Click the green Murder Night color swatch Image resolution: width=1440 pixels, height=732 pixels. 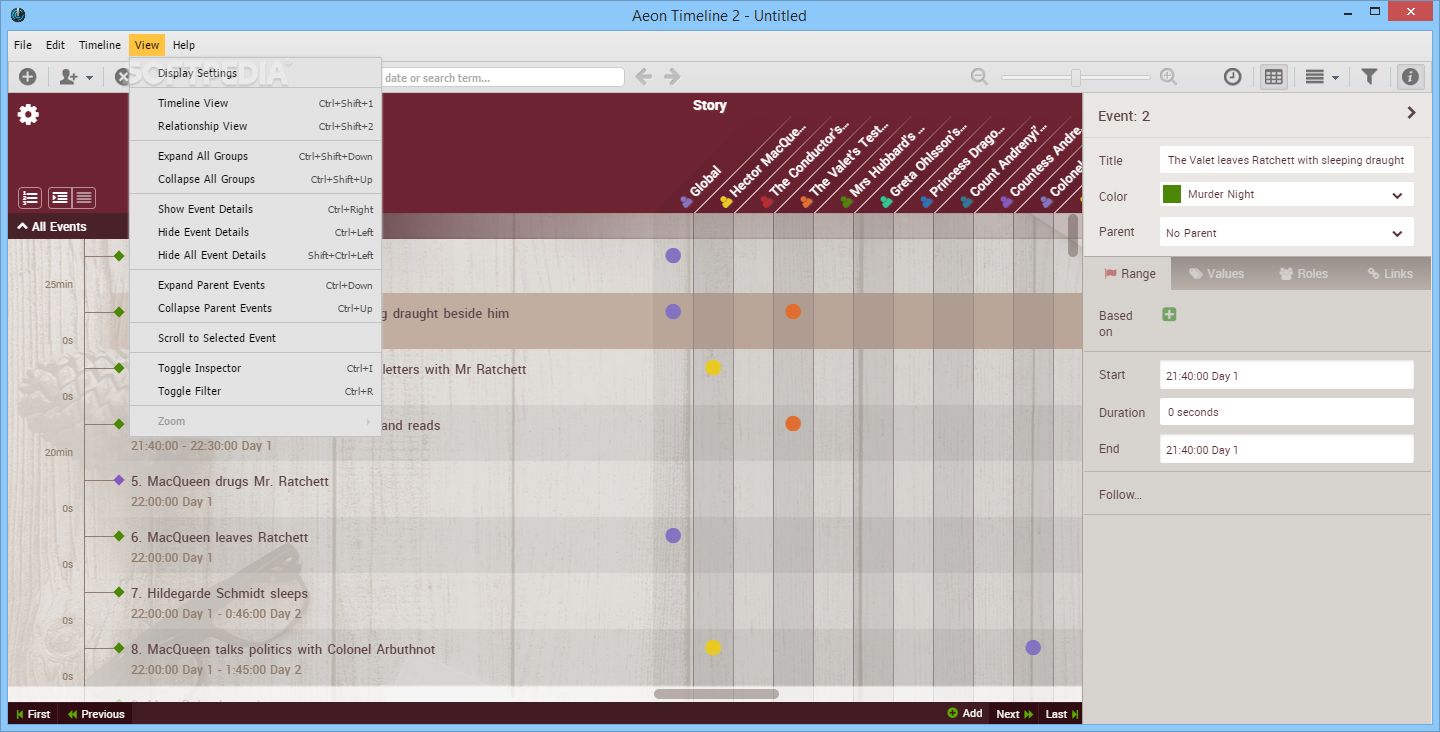(1172, 194)
